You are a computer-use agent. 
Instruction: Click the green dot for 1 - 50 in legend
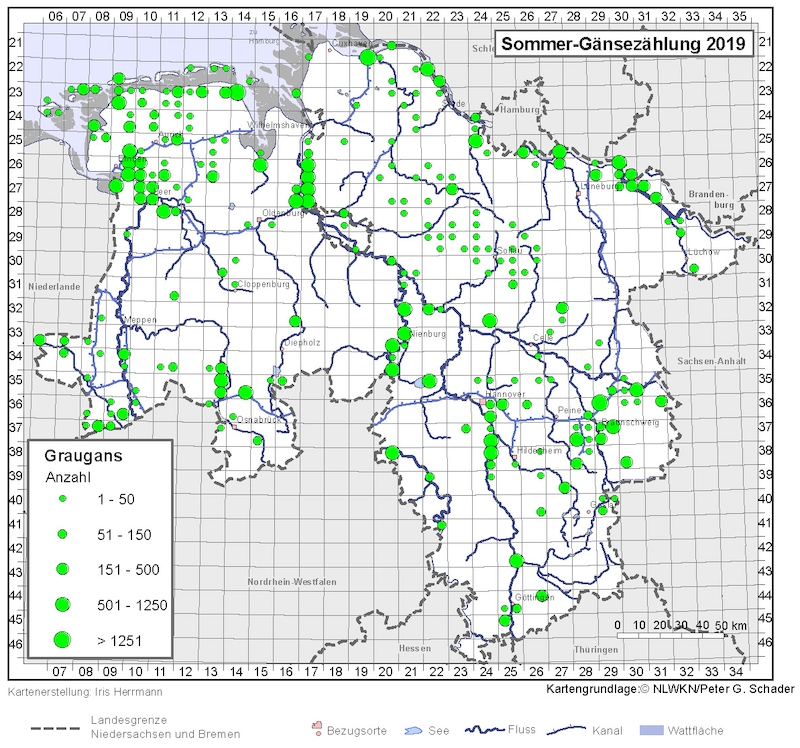tap(62, 498)
